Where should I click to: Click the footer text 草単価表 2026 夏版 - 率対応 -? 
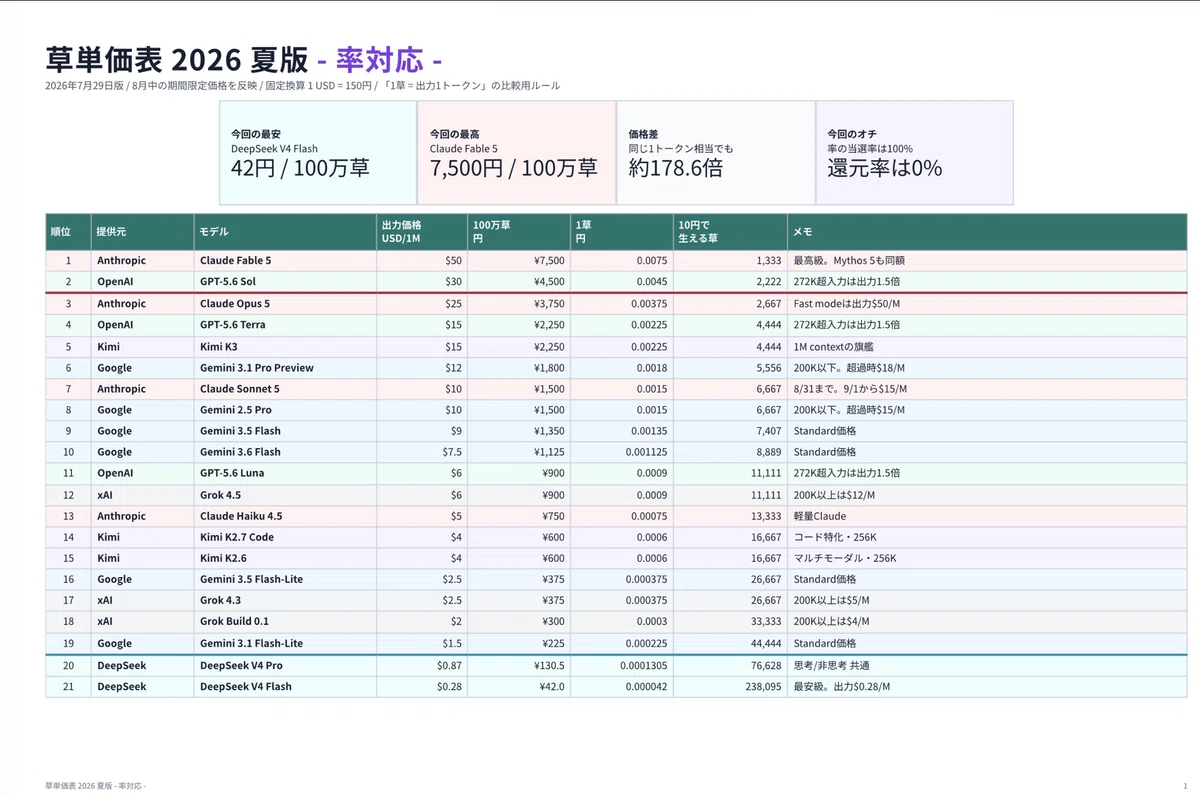[x=96, y=786]
